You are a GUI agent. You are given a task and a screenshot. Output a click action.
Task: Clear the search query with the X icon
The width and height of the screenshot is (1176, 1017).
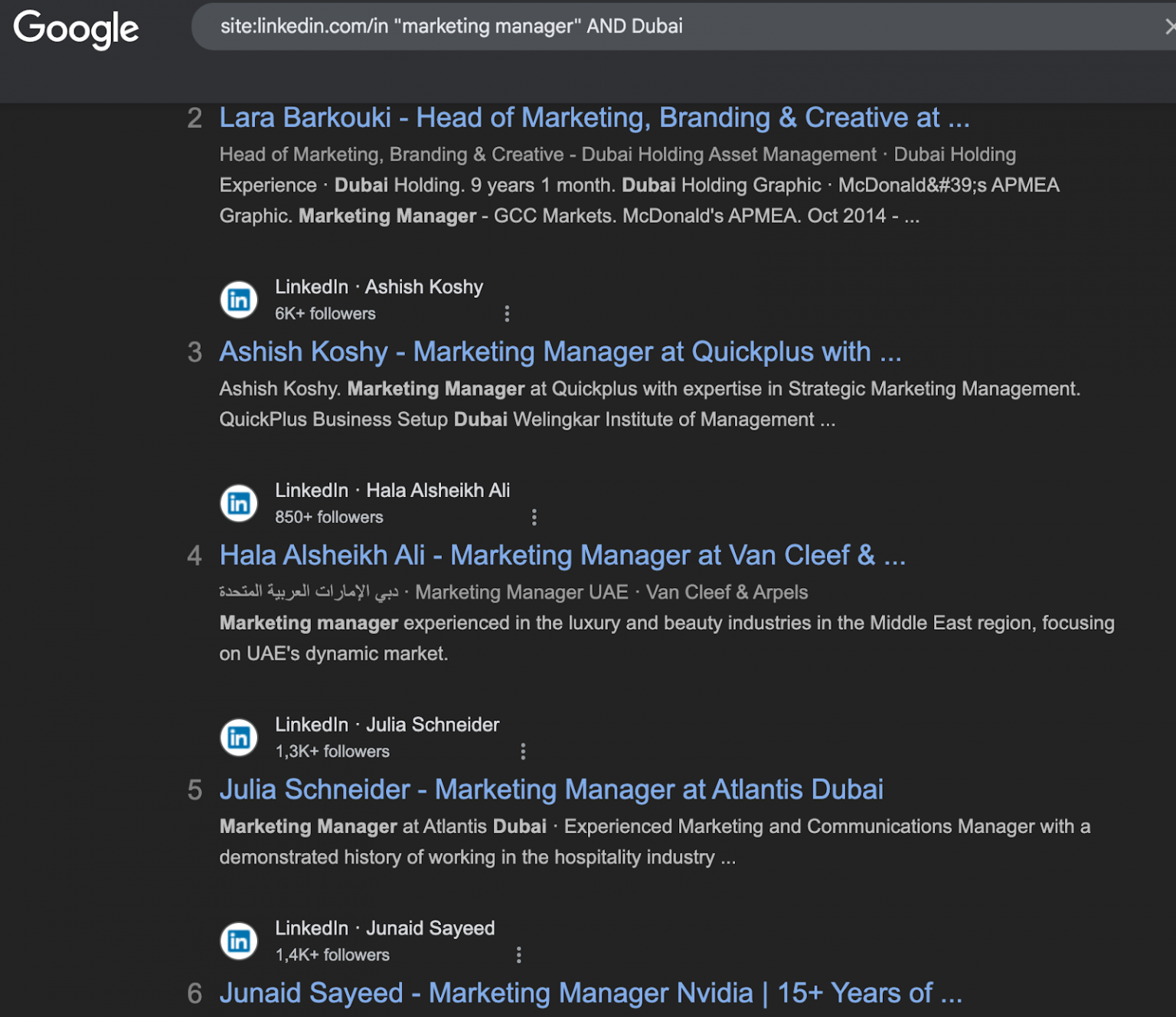[x=1169, y=25]
